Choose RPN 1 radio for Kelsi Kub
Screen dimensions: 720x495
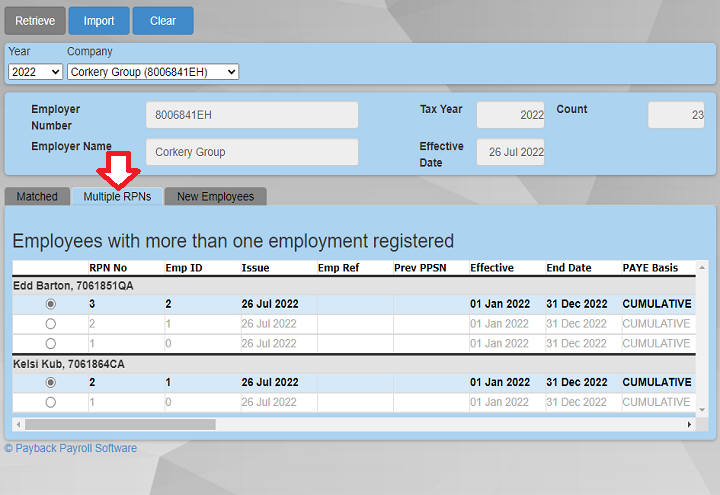coord(51,402)
